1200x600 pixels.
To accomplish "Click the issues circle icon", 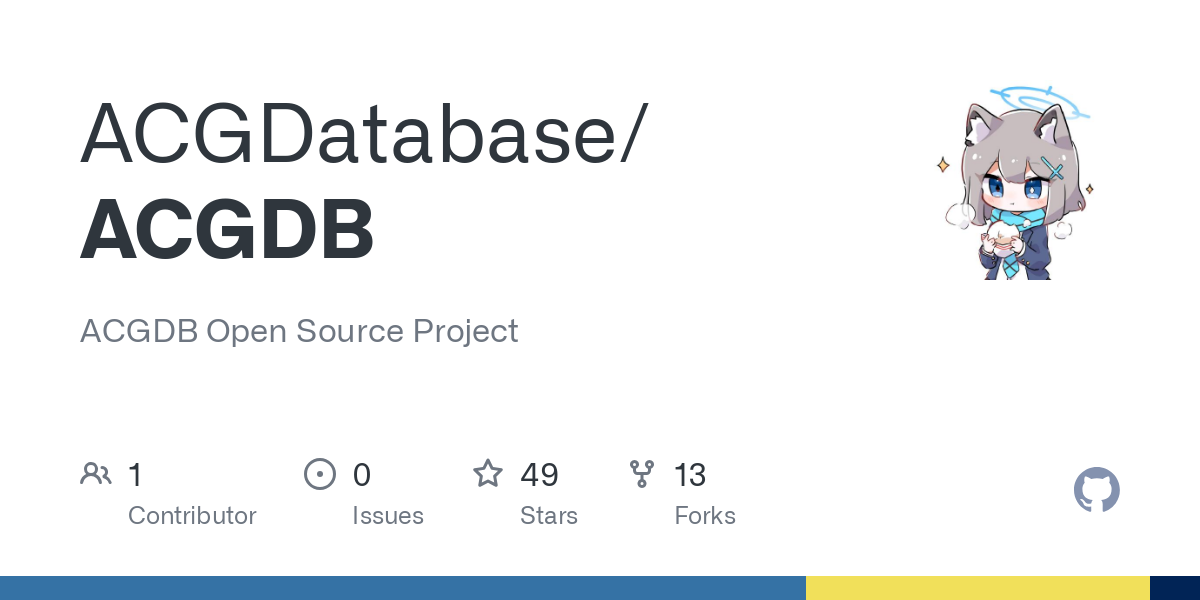I will (320, 474).
